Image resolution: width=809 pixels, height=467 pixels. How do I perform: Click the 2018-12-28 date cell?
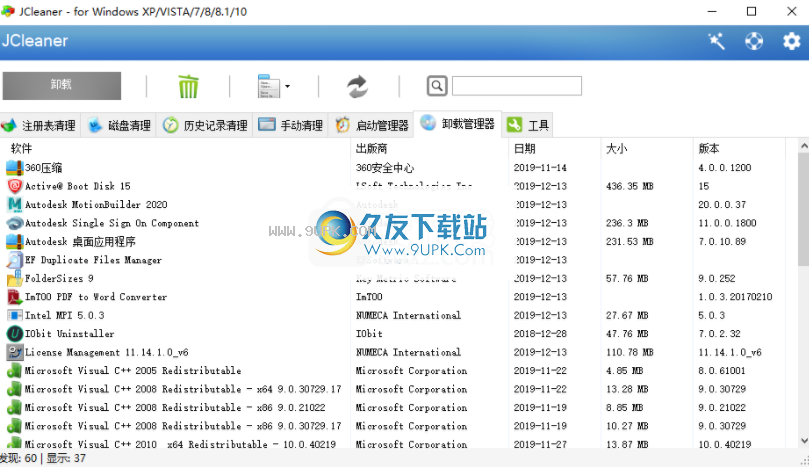click(x=540, y=334)
